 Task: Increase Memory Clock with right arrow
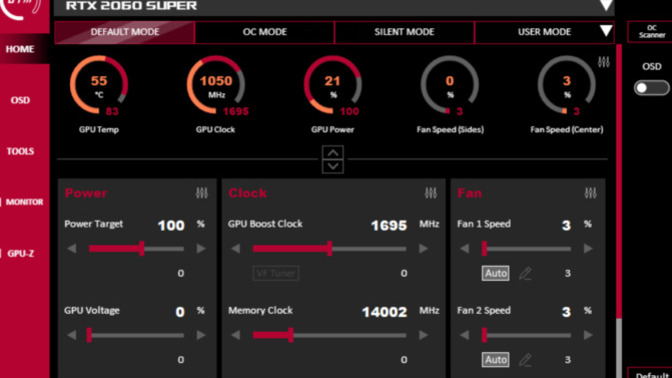(423, 335)
